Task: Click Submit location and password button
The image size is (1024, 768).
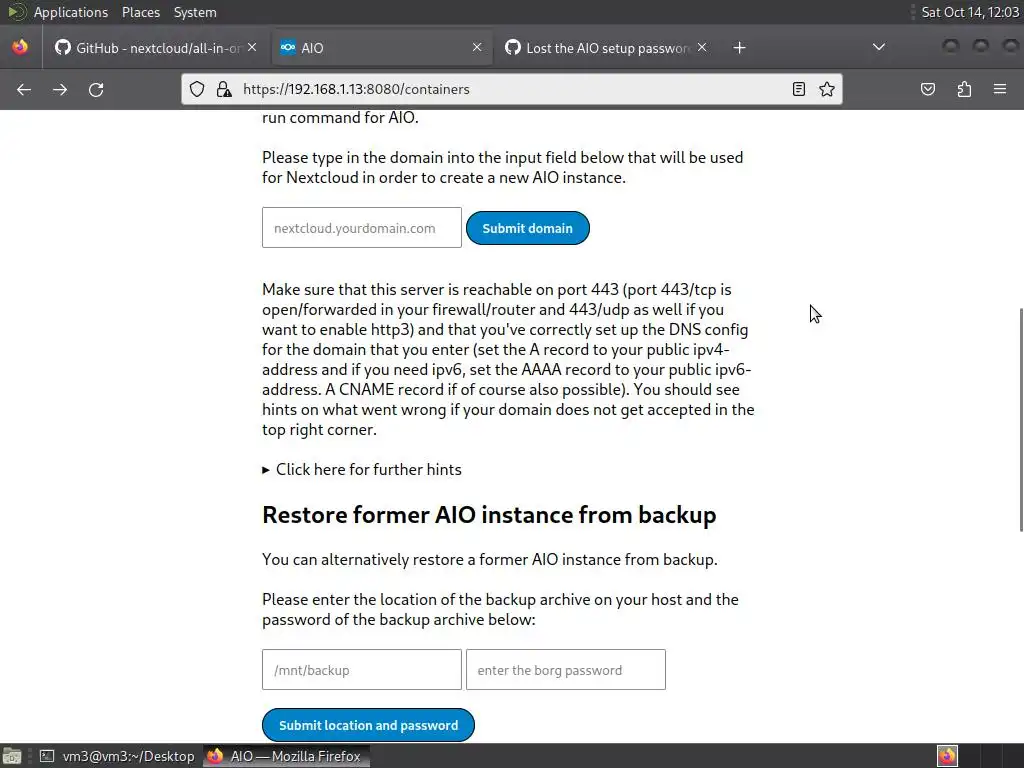Action: pyautogui.click(x=368, y=725)
